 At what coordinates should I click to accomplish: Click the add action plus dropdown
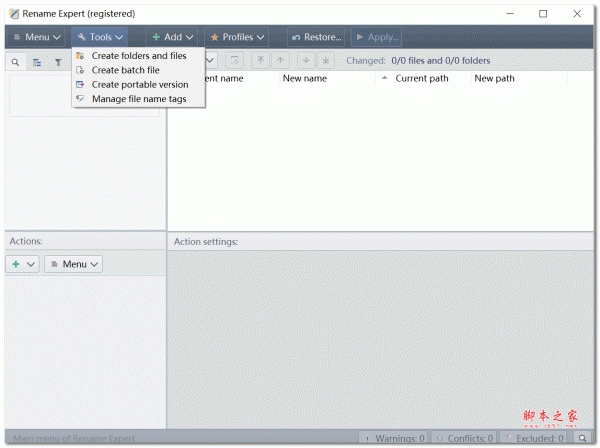23,264
